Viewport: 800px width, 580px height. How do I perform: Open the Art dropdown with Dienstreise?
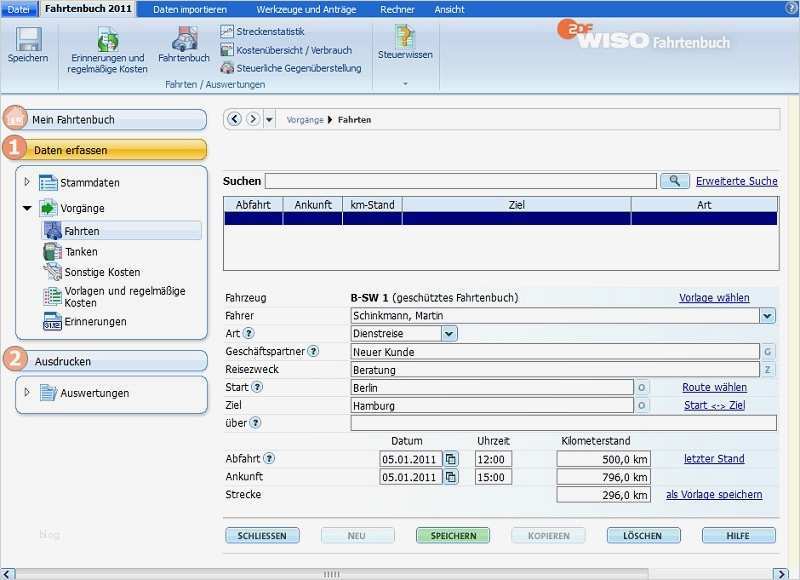[449, 334]
